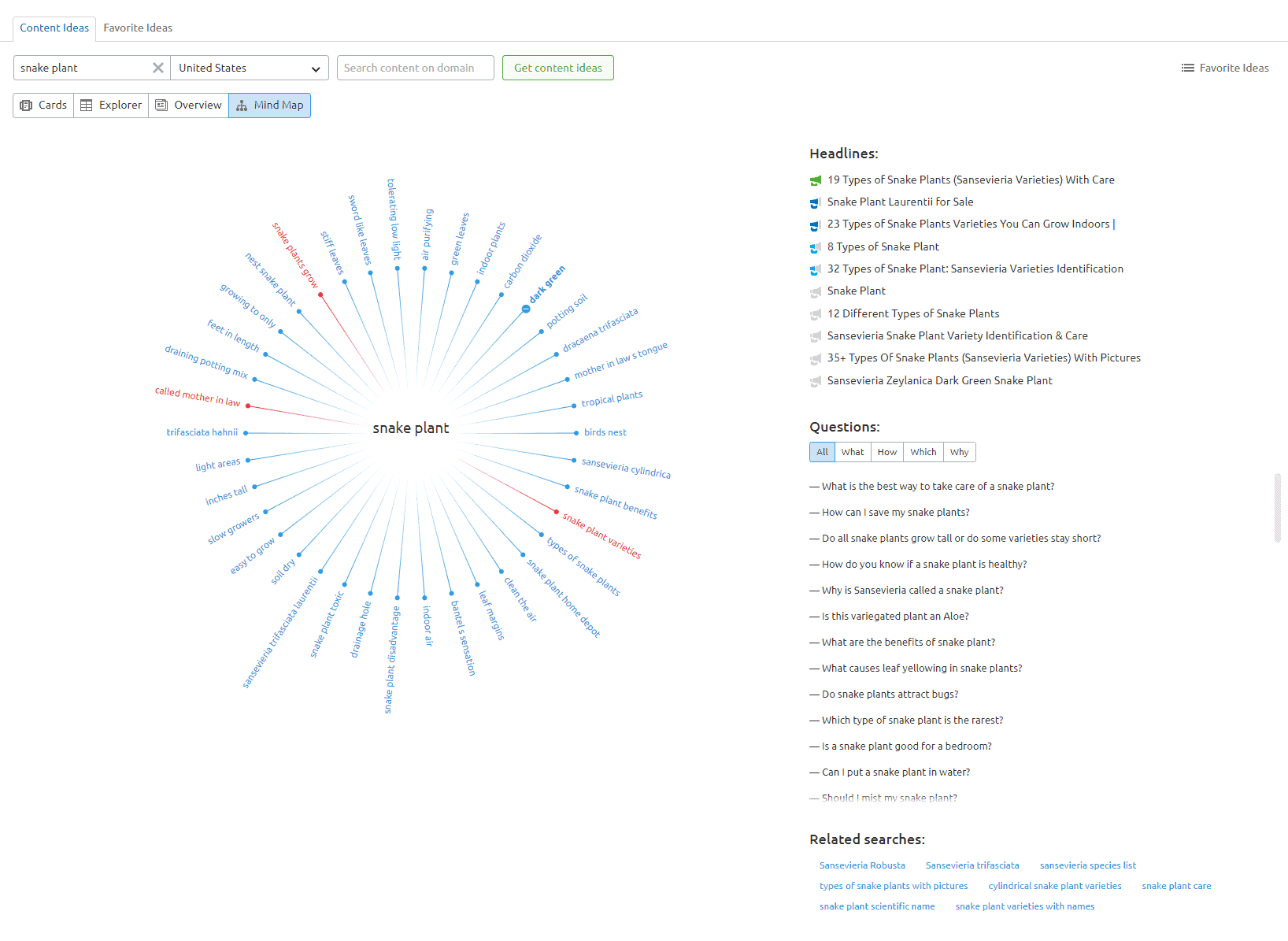
Task: Click Get content ideas button
Action: click(558, 68)
